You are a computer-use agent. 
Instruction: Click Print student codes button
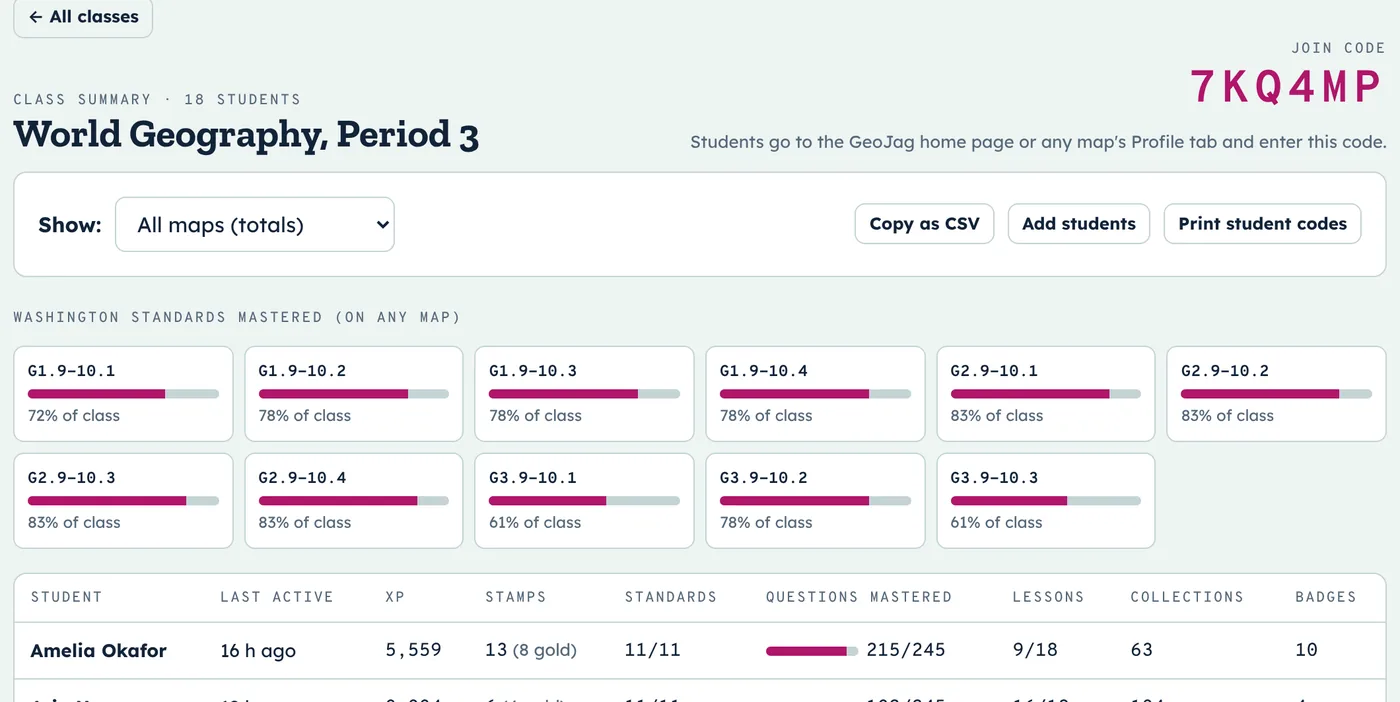tap(1262, 224)
